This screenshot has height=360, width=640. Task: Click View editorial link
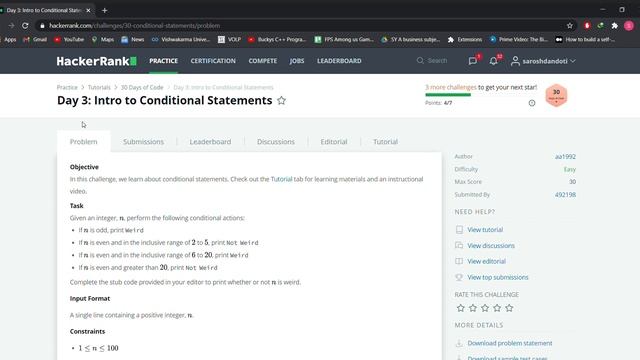(487, 261)
